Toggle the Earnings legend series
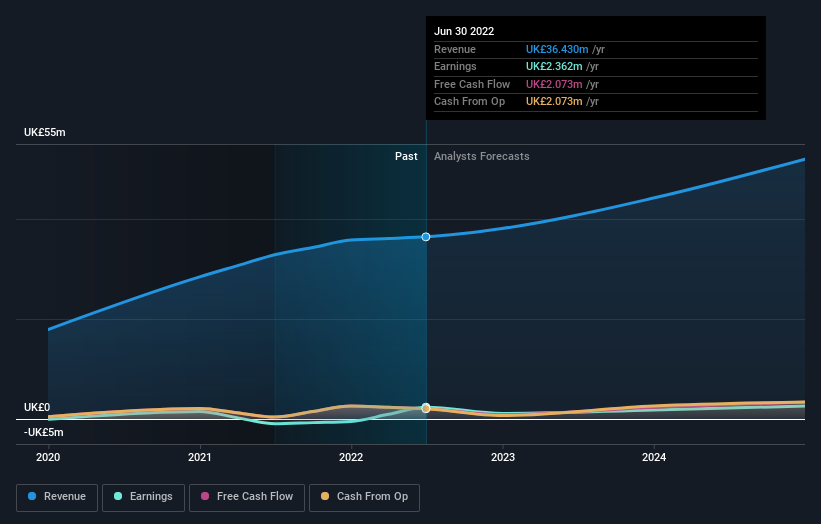This screenshot has height=524, width=821. tap(143, 497)
